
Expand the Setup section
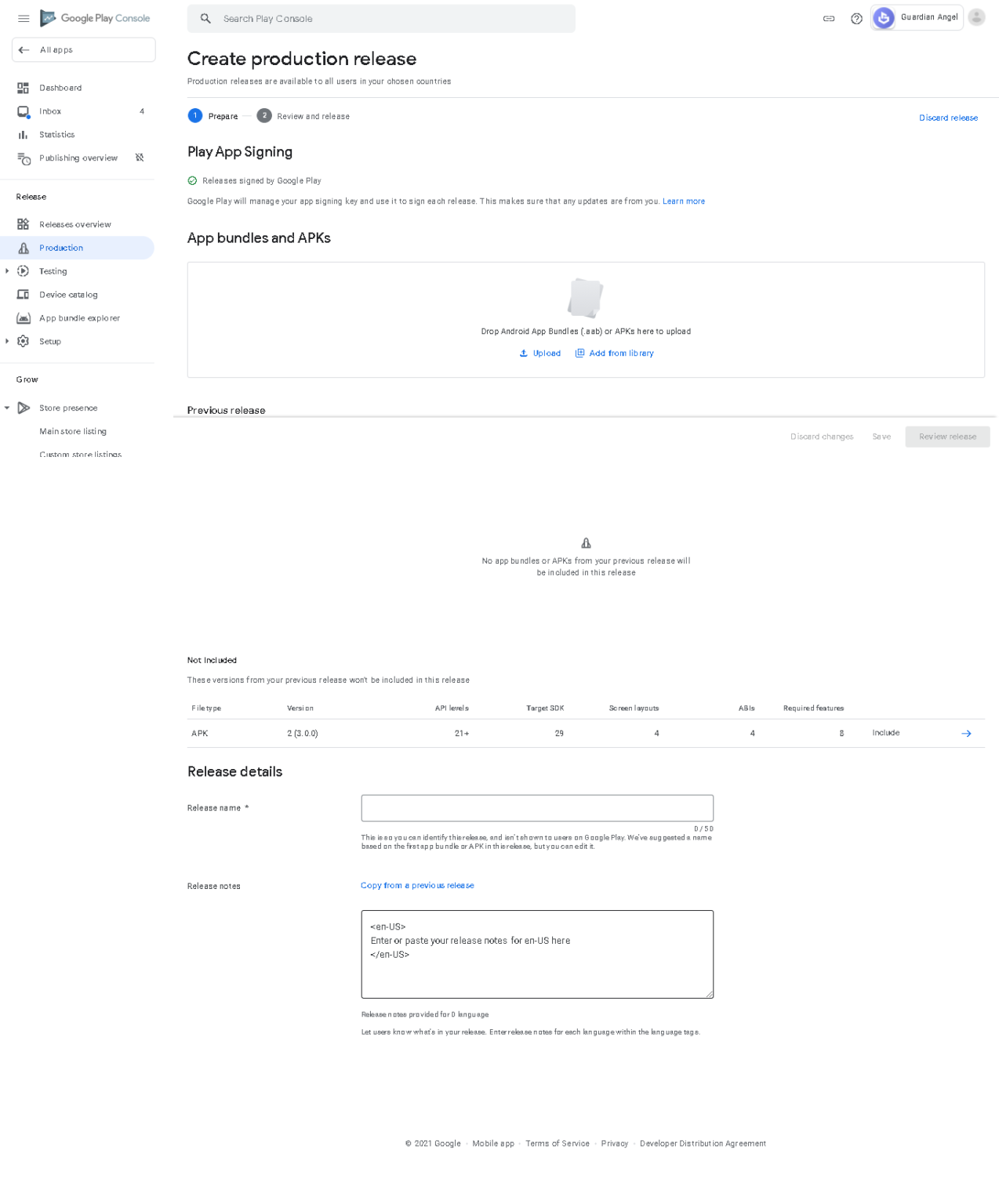(8, 341)
